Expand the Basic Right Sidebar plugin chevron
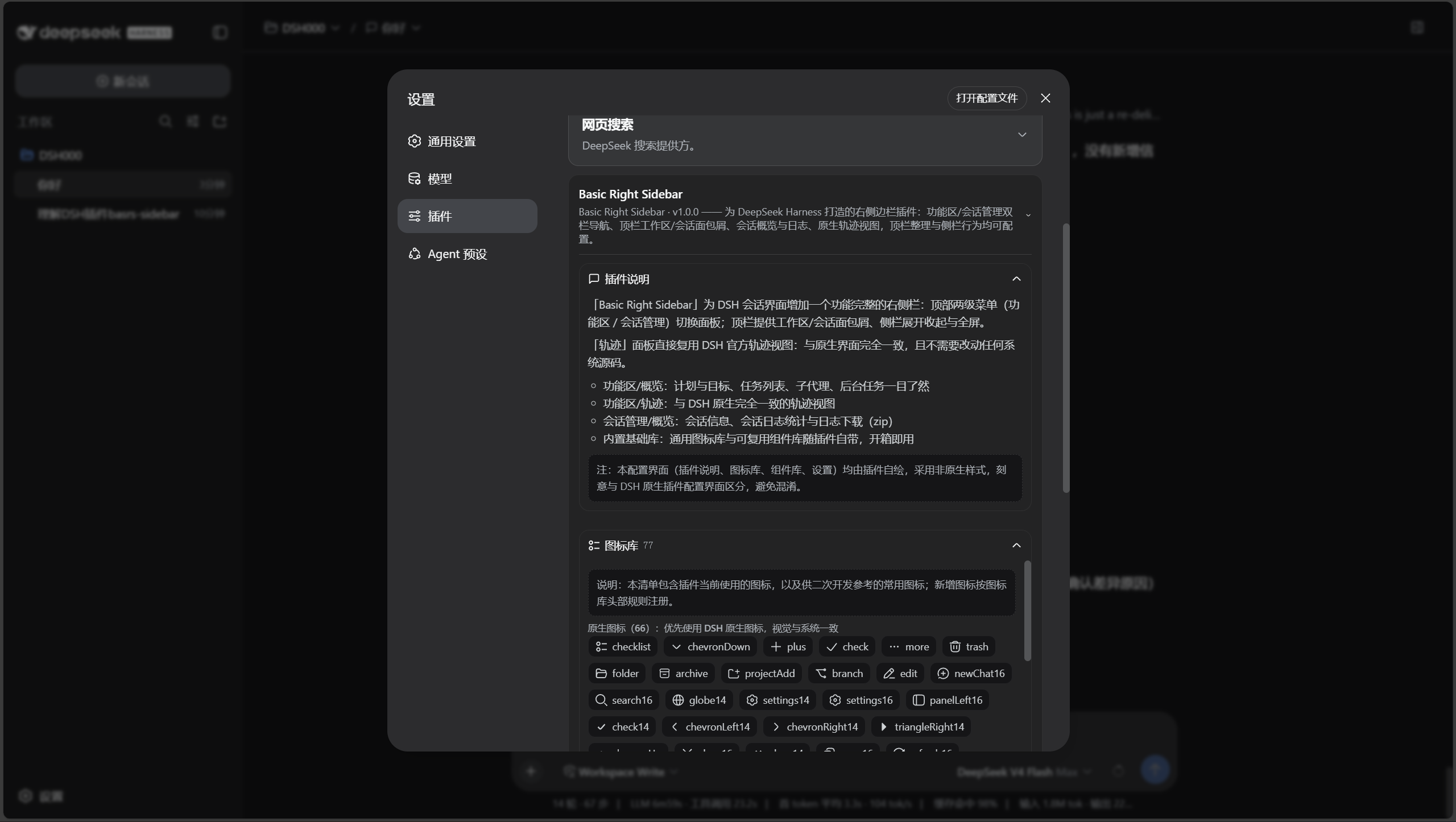Screen dimensions: 1456x822 click(1028, 215)
